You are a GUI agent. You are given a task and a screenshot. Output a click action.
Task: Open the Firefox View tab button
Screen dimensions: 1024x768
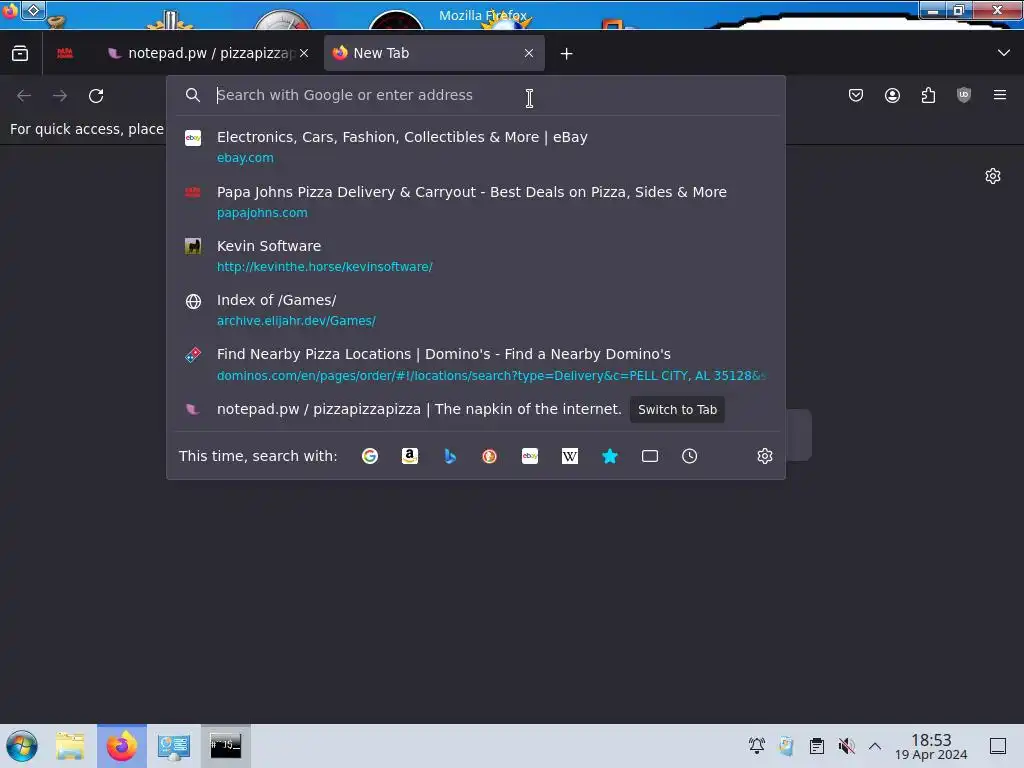(20, 54)
